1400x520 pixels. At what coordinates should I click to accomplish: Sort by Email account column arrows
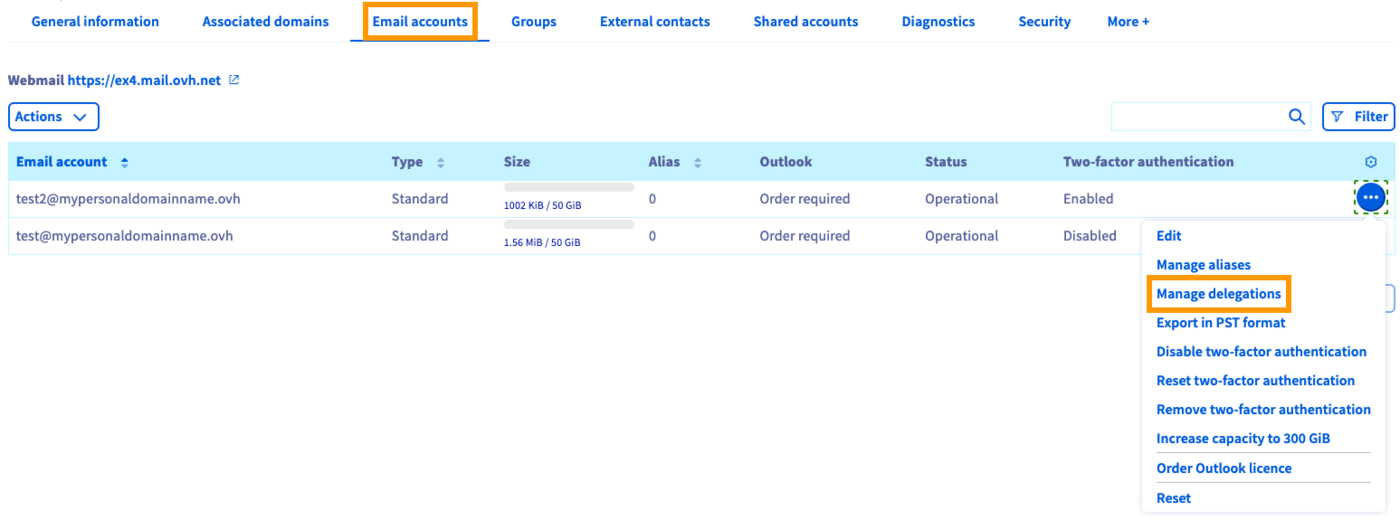[x=125, y=162]
